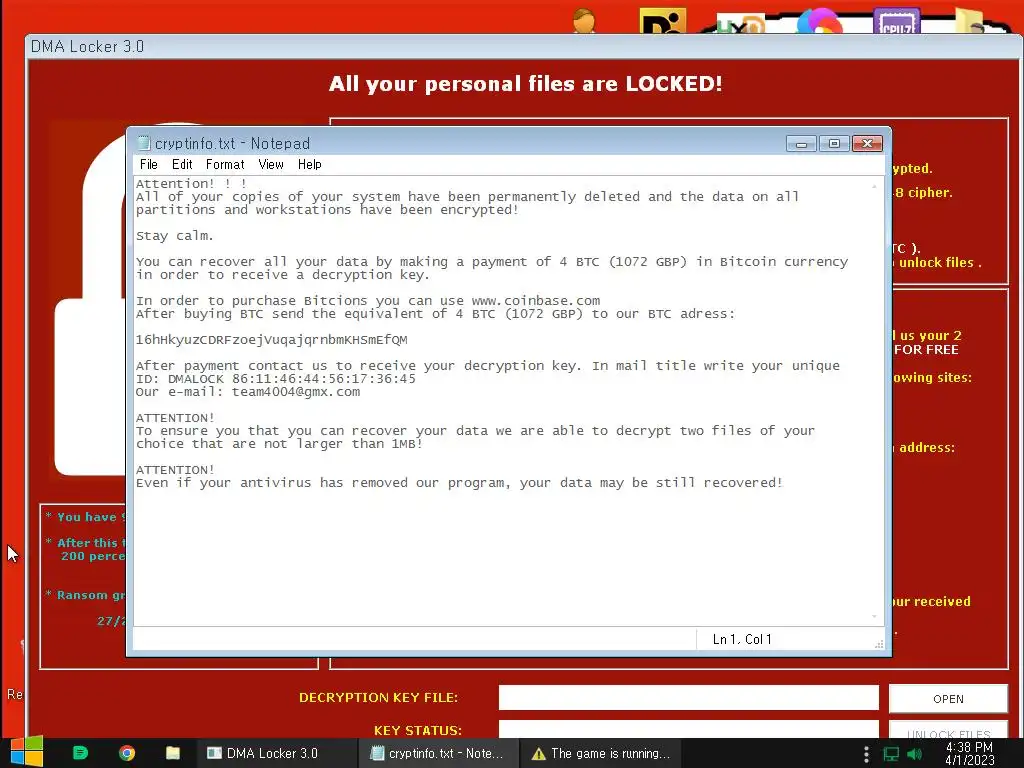This screenshot has height=768, width=1024.
Task: Open Google Chrome from the taskbar
Action: (x=127, y=753)
